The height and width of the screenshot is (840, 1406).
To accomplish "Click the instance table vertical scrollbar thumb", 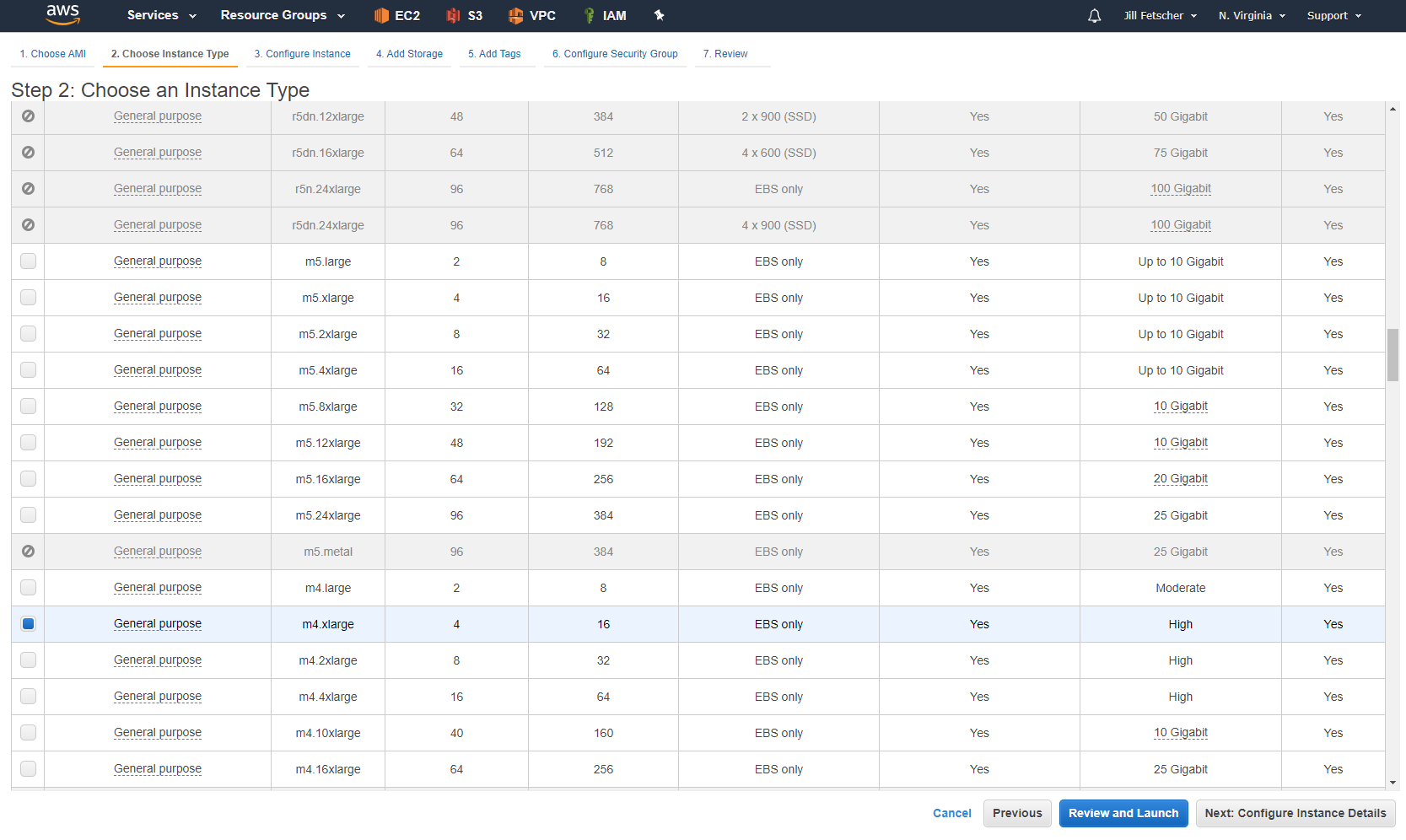I will click(x=1393, y=355).
